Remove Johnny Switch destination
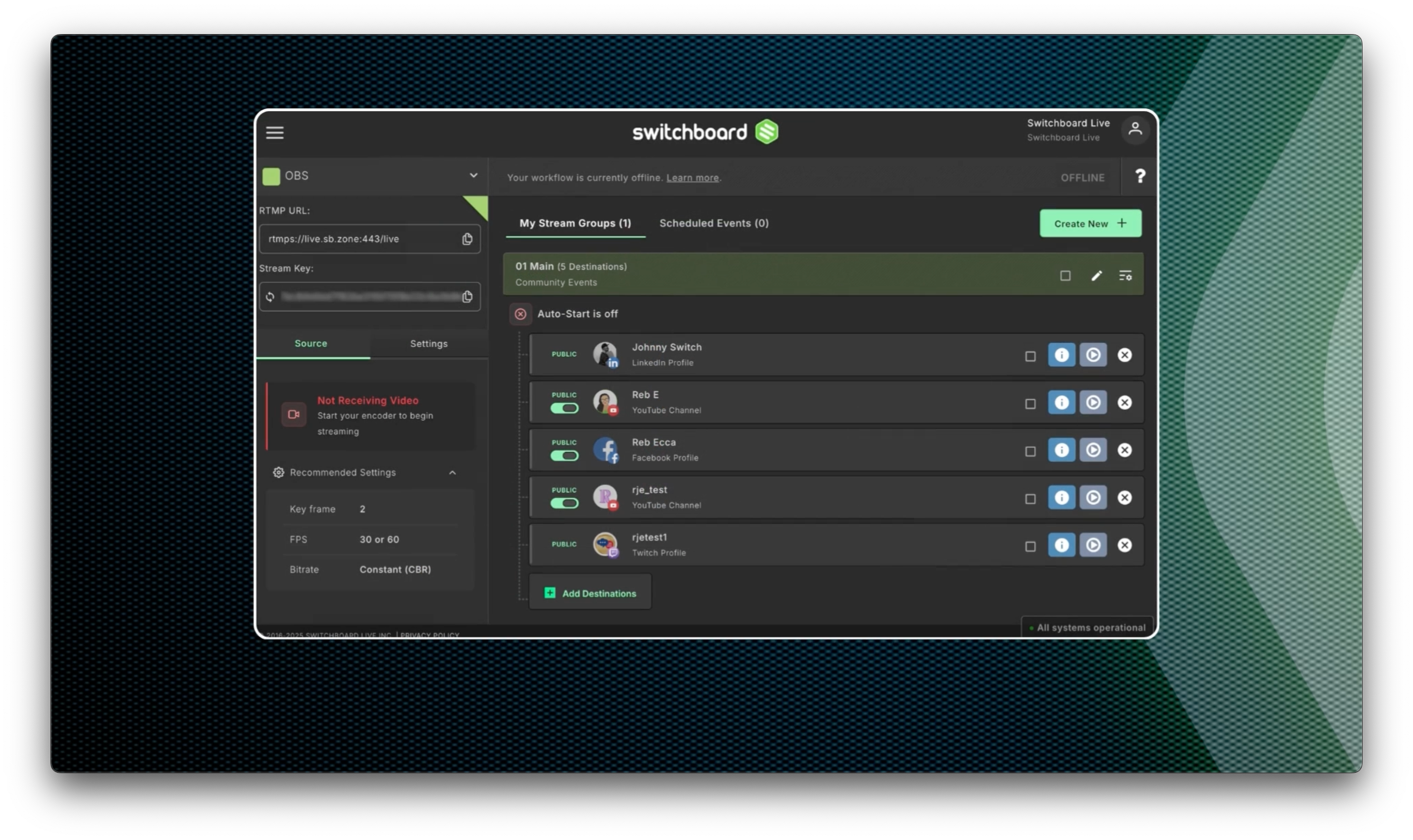The width and height of the screenshot is (1413, 840). coord(1124,355)
